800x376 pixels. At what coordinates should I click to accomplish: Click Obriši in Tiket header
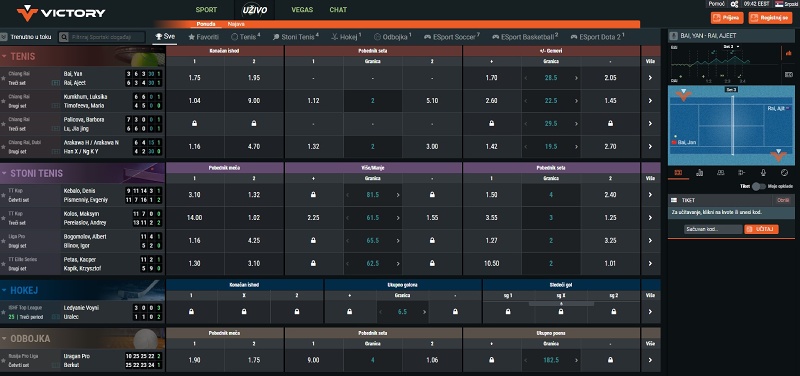[x=783, y=200]
